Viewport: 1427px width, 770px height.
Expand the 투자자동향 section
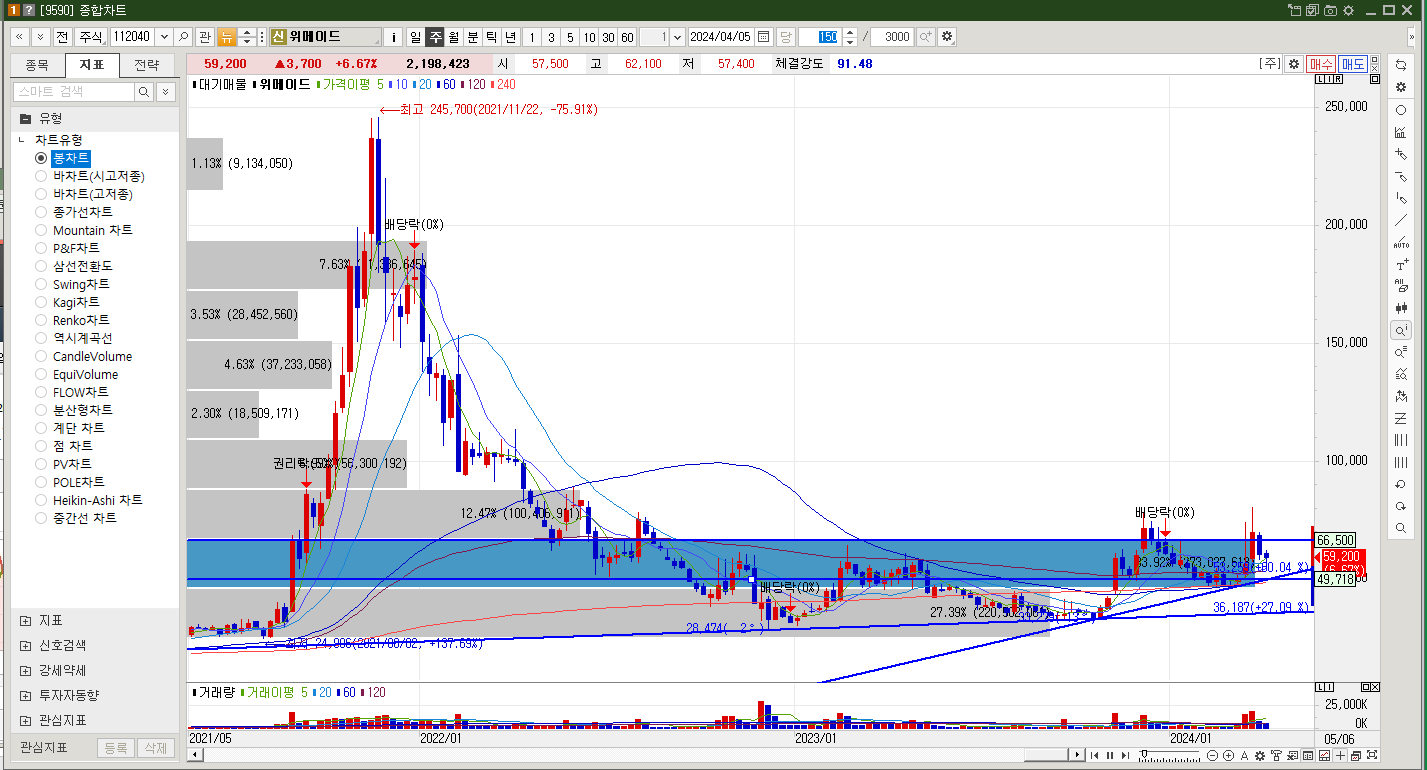pyautogui.click(x=25, y=695)
